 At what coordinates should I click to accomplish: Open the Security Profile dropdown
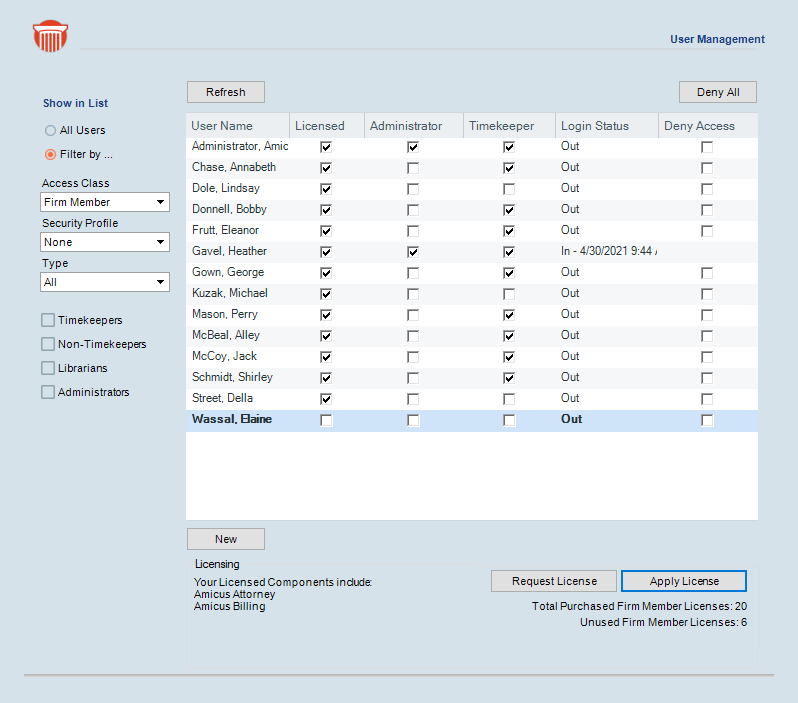(x=105, y=242)
